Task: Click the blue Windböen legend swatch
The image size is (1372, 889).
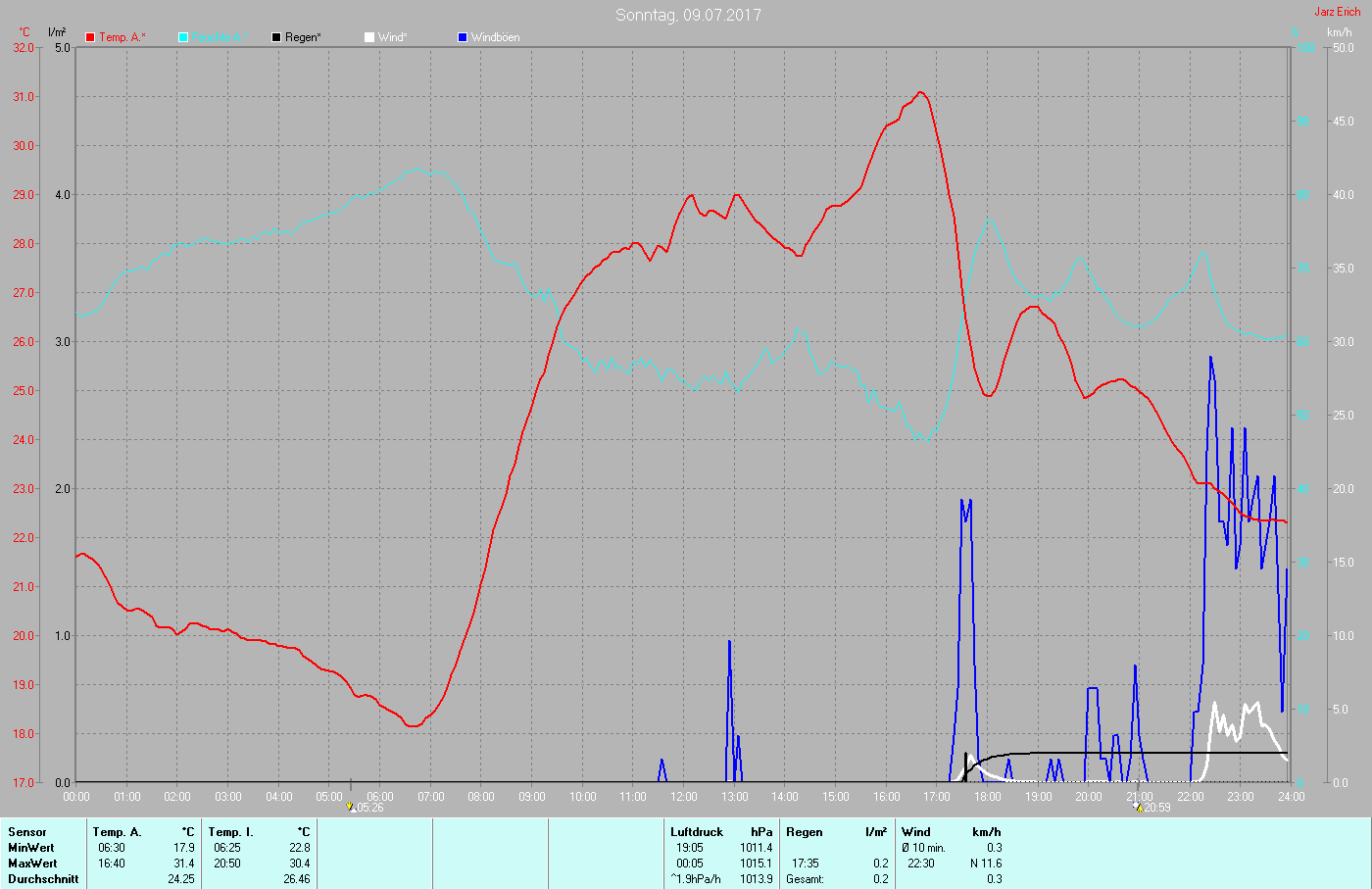Action: tap(463, 37)
